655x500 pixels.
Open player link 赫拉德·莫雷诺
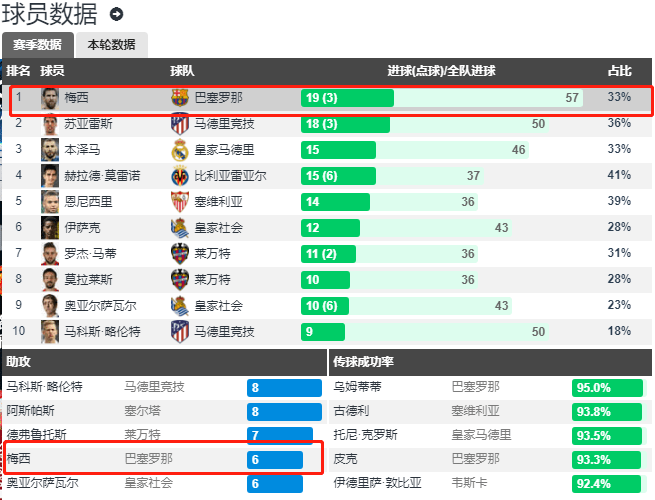point(102,176)
